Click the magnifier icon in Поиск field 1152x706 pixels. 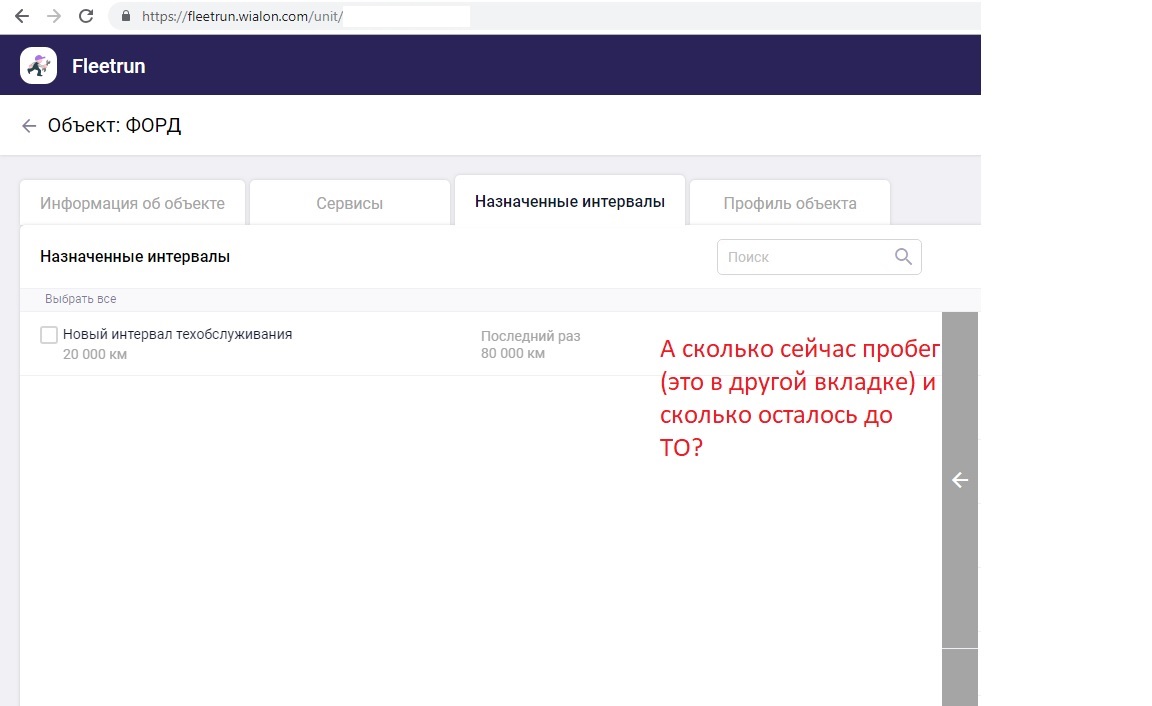tap(903, 257)
